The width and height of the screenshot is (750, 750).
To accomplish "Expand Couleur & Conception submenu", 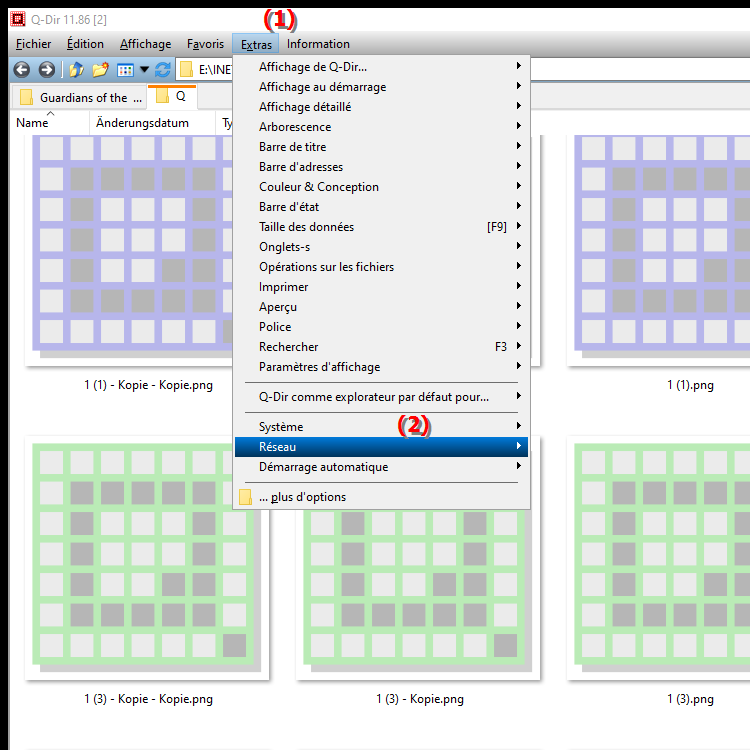I will click(382, 187).
